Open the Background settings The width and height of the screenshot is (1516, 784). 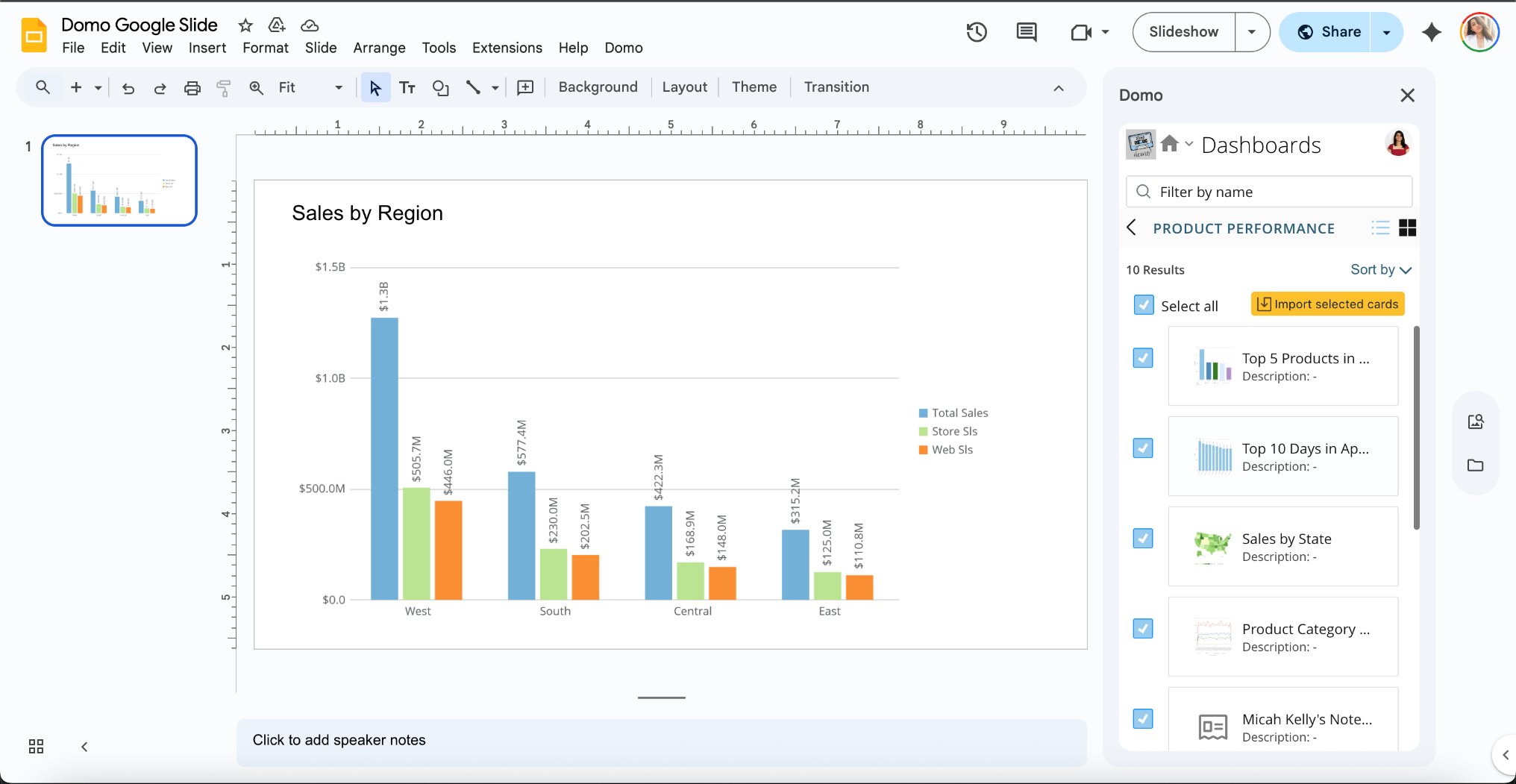click(x=598, y=87)
